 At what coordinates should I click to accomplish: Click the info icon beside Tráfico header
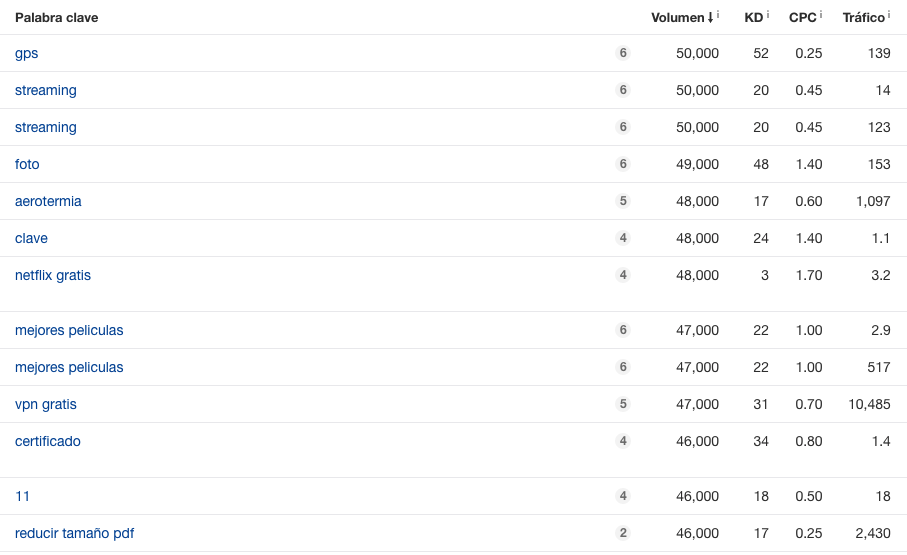[x=889, y=14]
